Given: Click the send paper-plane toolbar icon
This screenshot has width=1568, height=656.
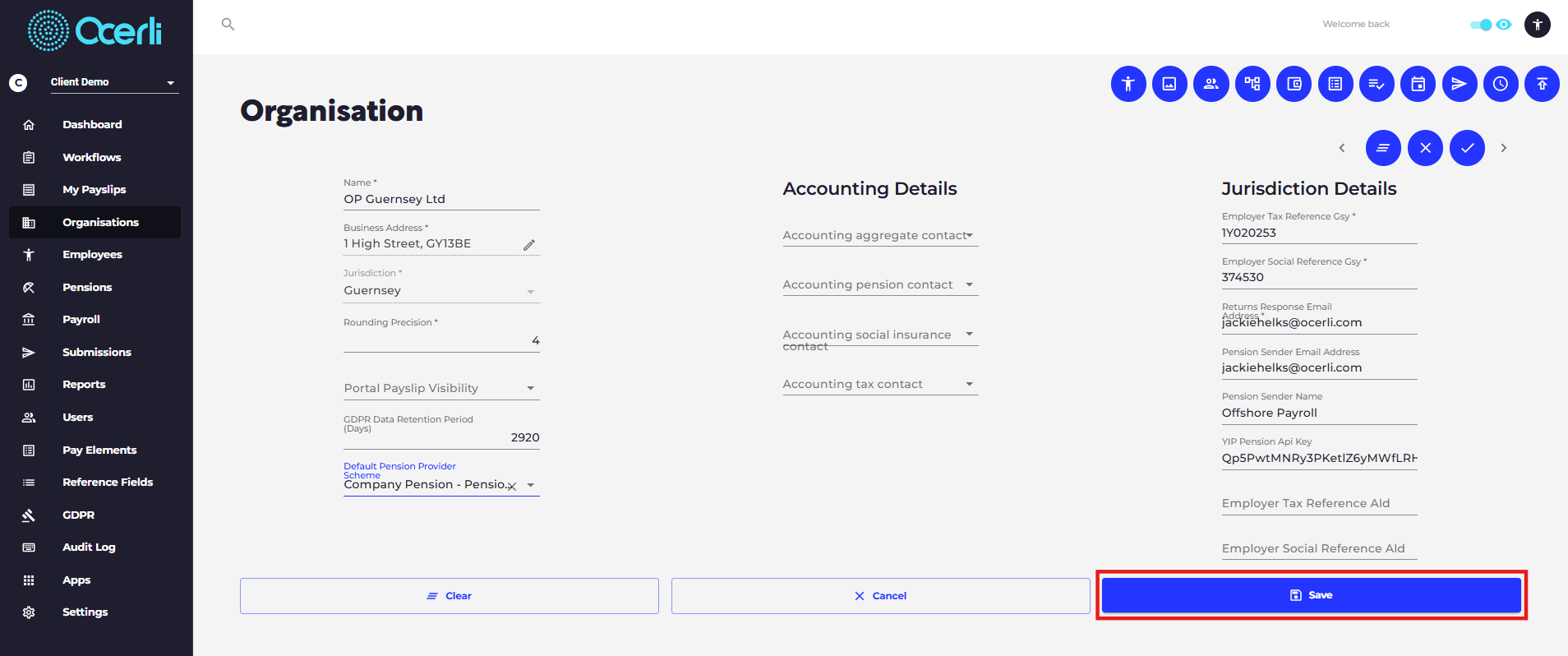Looking at the screenshot, I should click(x=1460, y=84).
